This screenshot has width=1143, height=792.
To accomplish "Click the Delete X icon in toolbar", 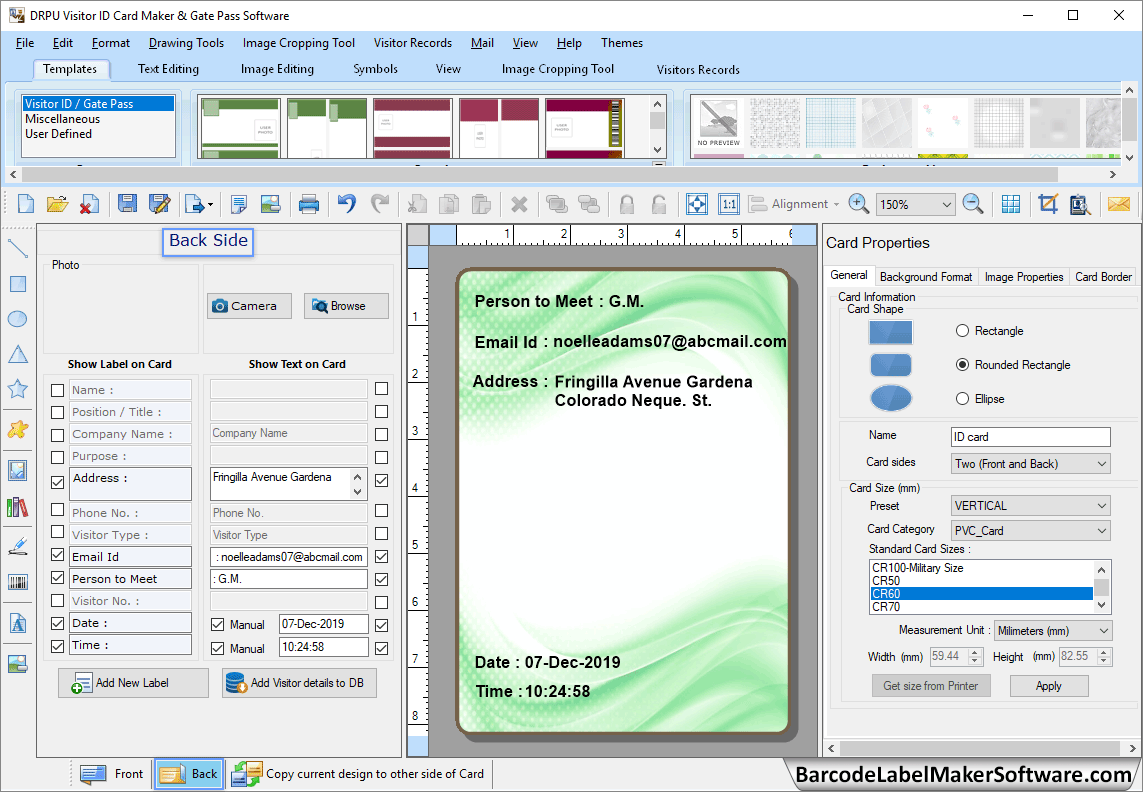I will coord(519,204).
